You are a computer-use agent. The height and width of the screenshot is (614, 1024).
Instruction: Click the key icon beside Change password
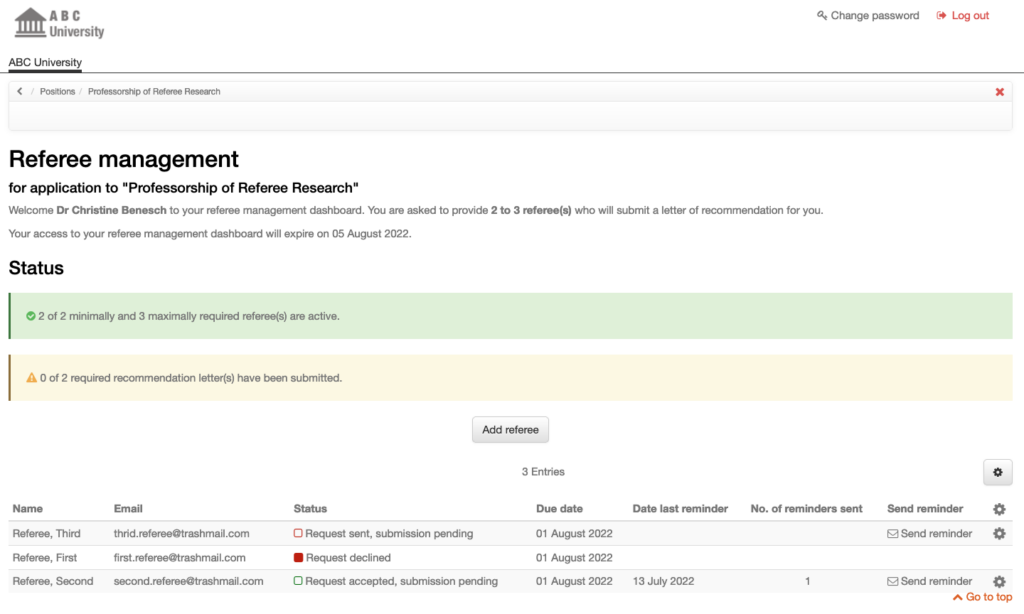[x=821, y=15]
